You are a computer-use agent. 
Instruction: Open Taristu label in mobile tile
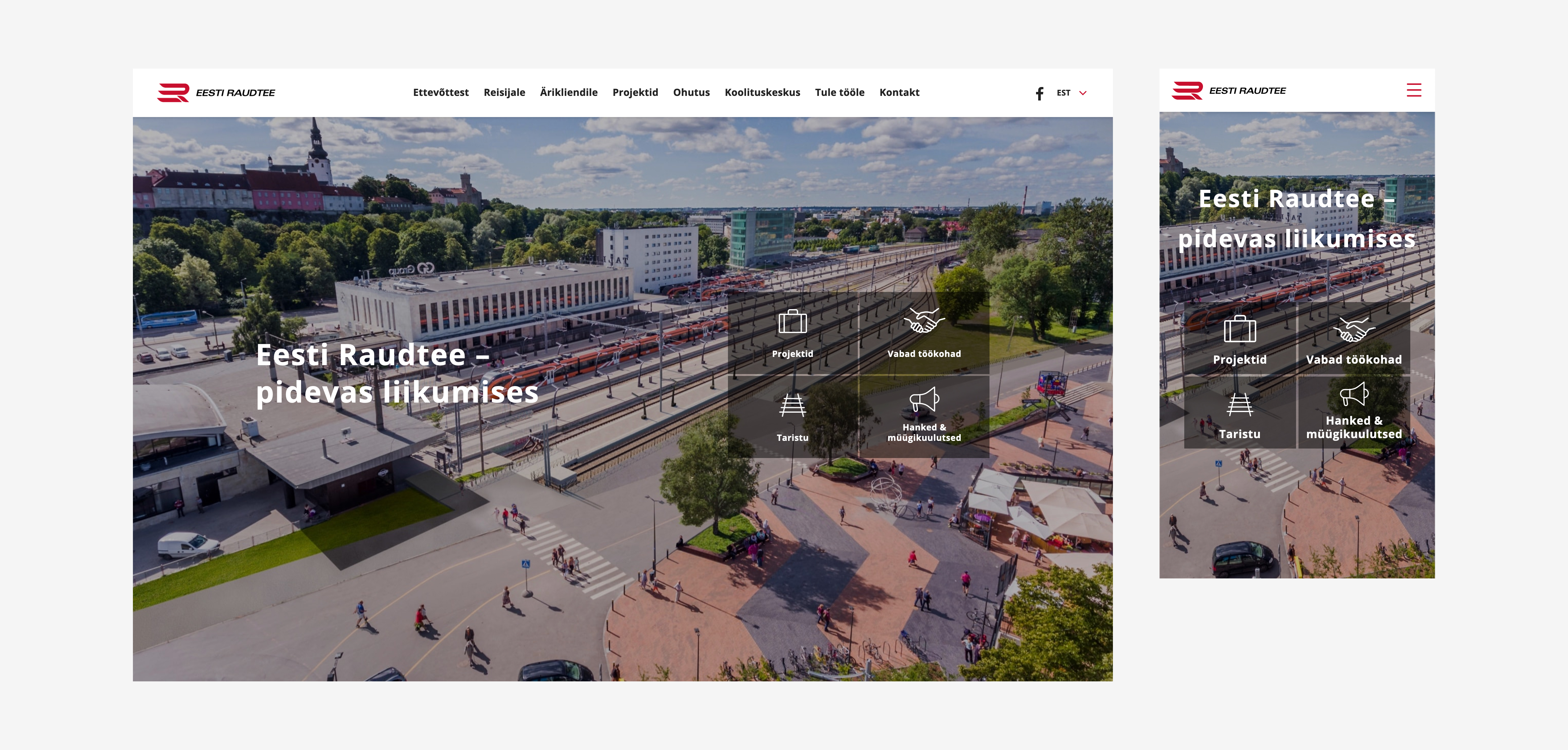point(1239,434)
